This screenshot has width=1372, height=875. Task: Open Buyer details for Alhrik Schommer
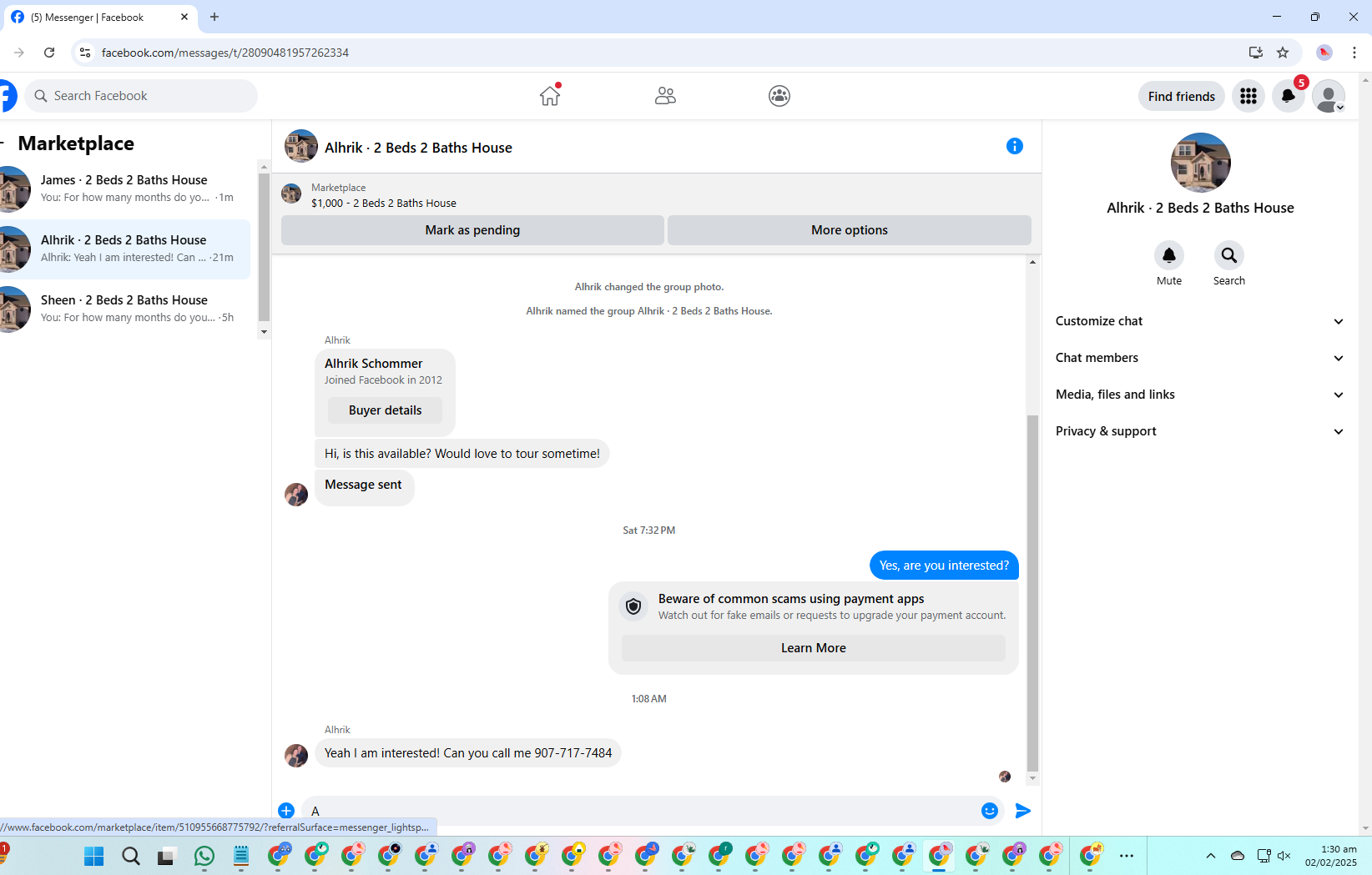(x=385, y=410)
